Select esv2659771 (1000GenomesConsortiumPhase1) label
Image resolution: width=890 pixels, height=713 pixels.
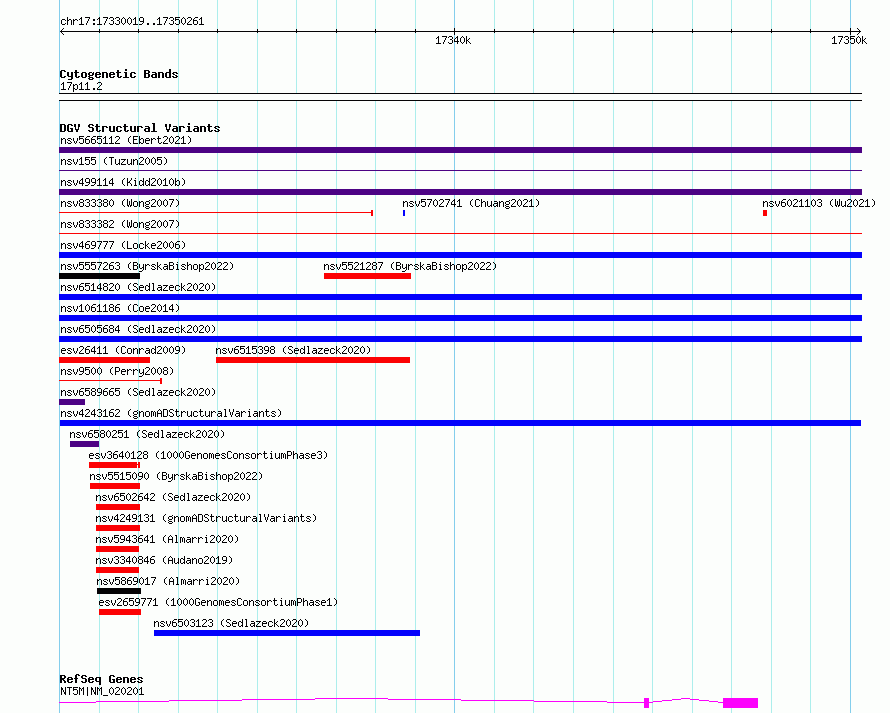[218, 602]
